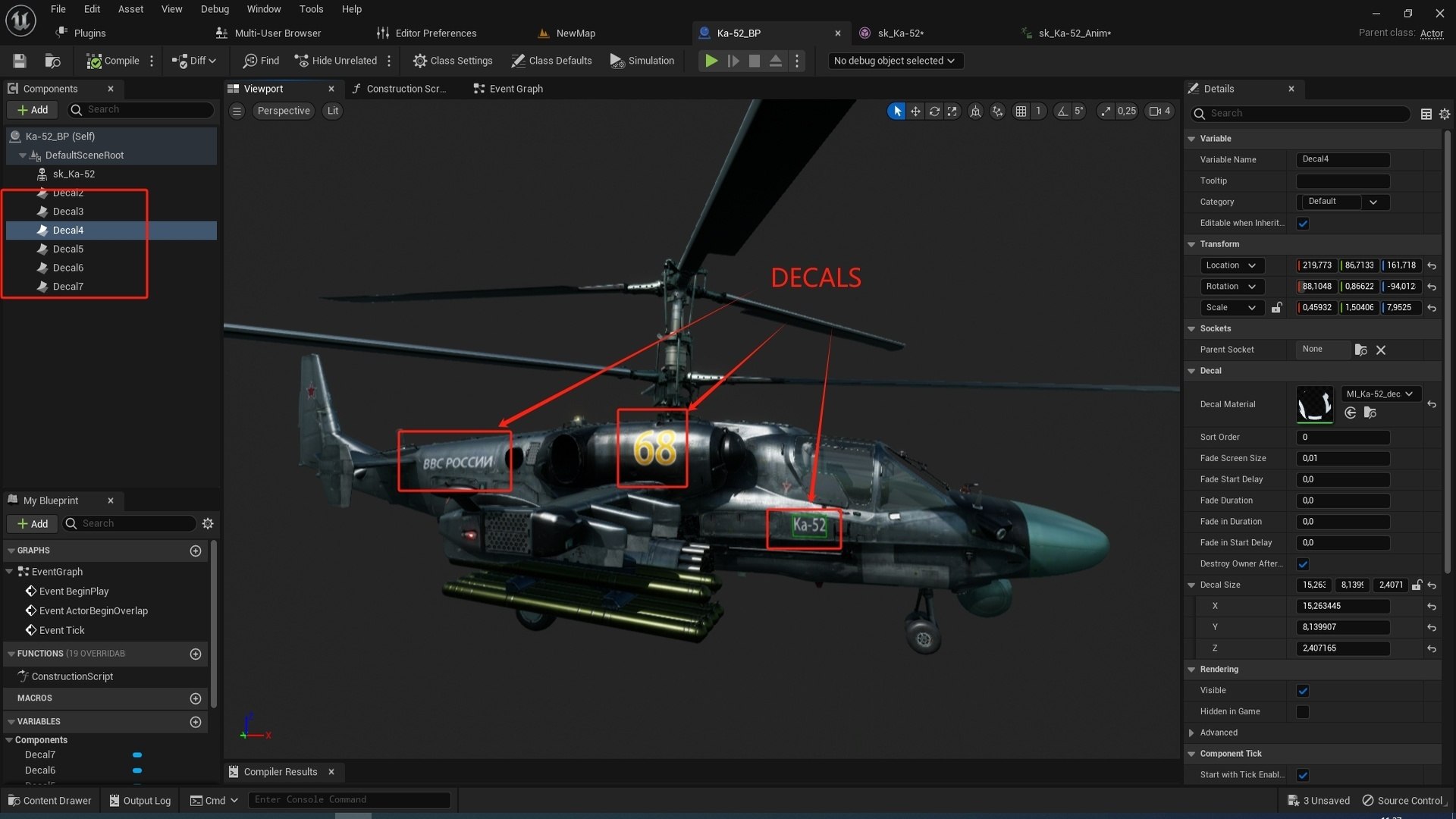Activate the select mode arrow in viewport
Screen dimensions: 1456x819
tap(896, 111)
